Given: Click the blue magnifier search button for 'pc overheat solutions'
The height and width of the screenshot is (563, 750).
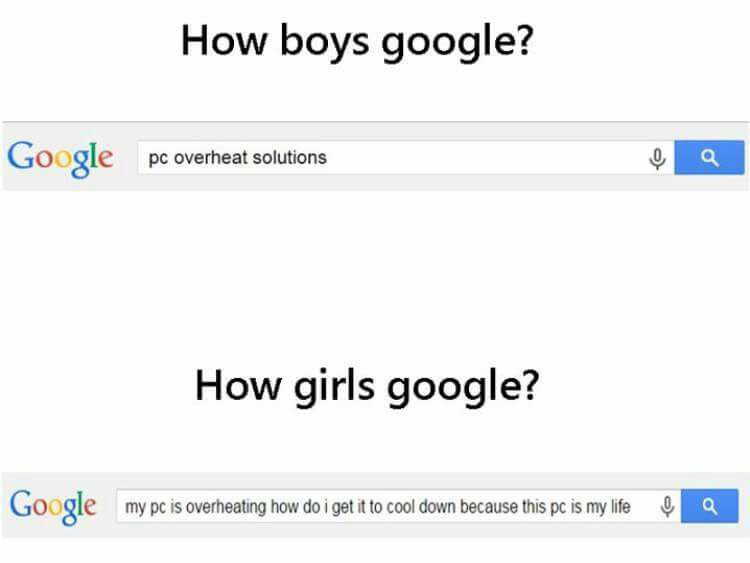Looking at the screenshot, I should click(709, 157).
